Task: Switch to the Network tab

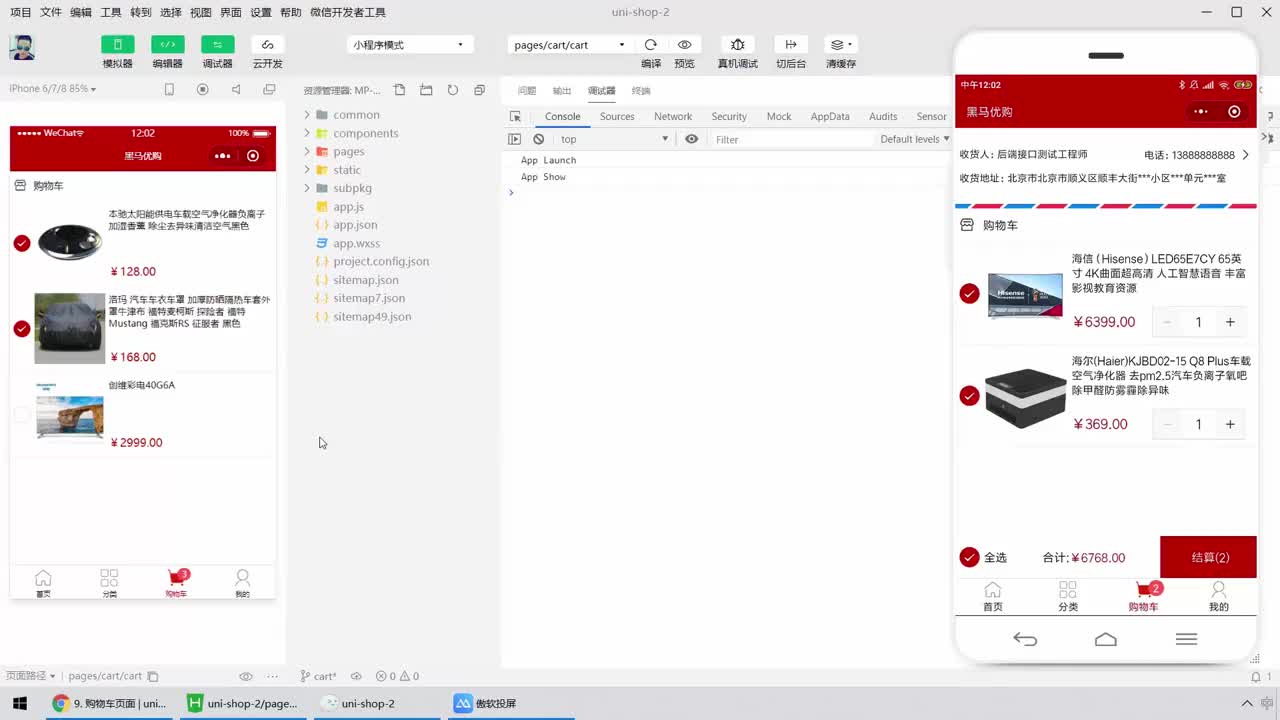Action: [x=673, y=116]
